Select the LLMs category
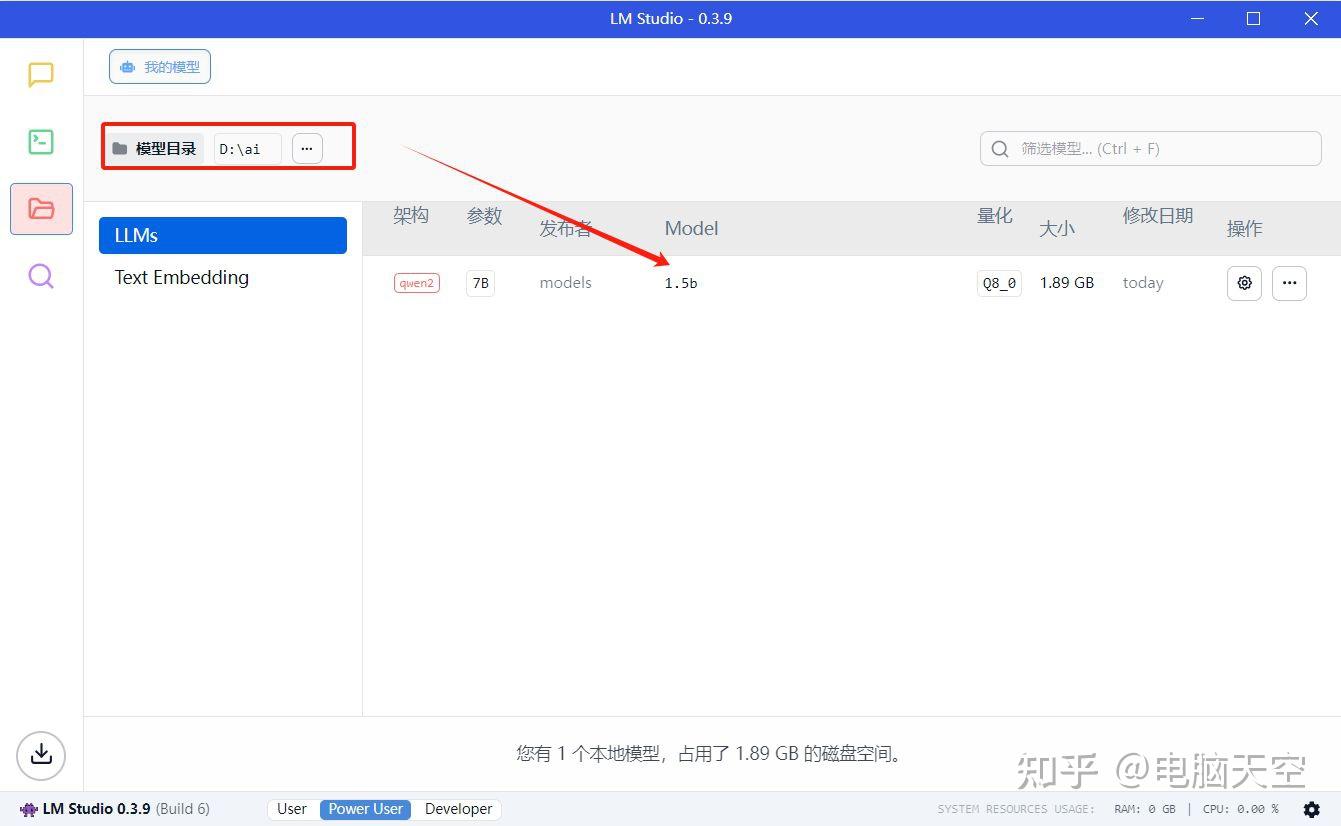Image resolution: width=1341 pixels, height=826 pixels. pyautogui.click(x=223, y=236)
